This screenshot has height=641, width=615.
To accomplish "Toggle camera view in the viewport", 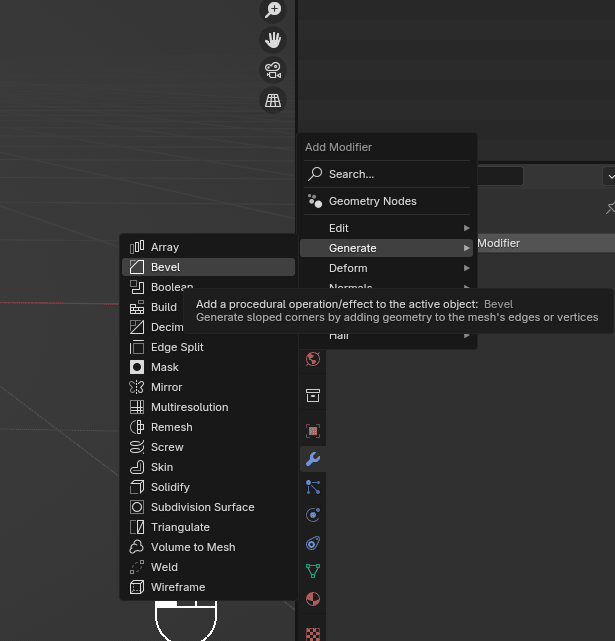I will point(272,70).
